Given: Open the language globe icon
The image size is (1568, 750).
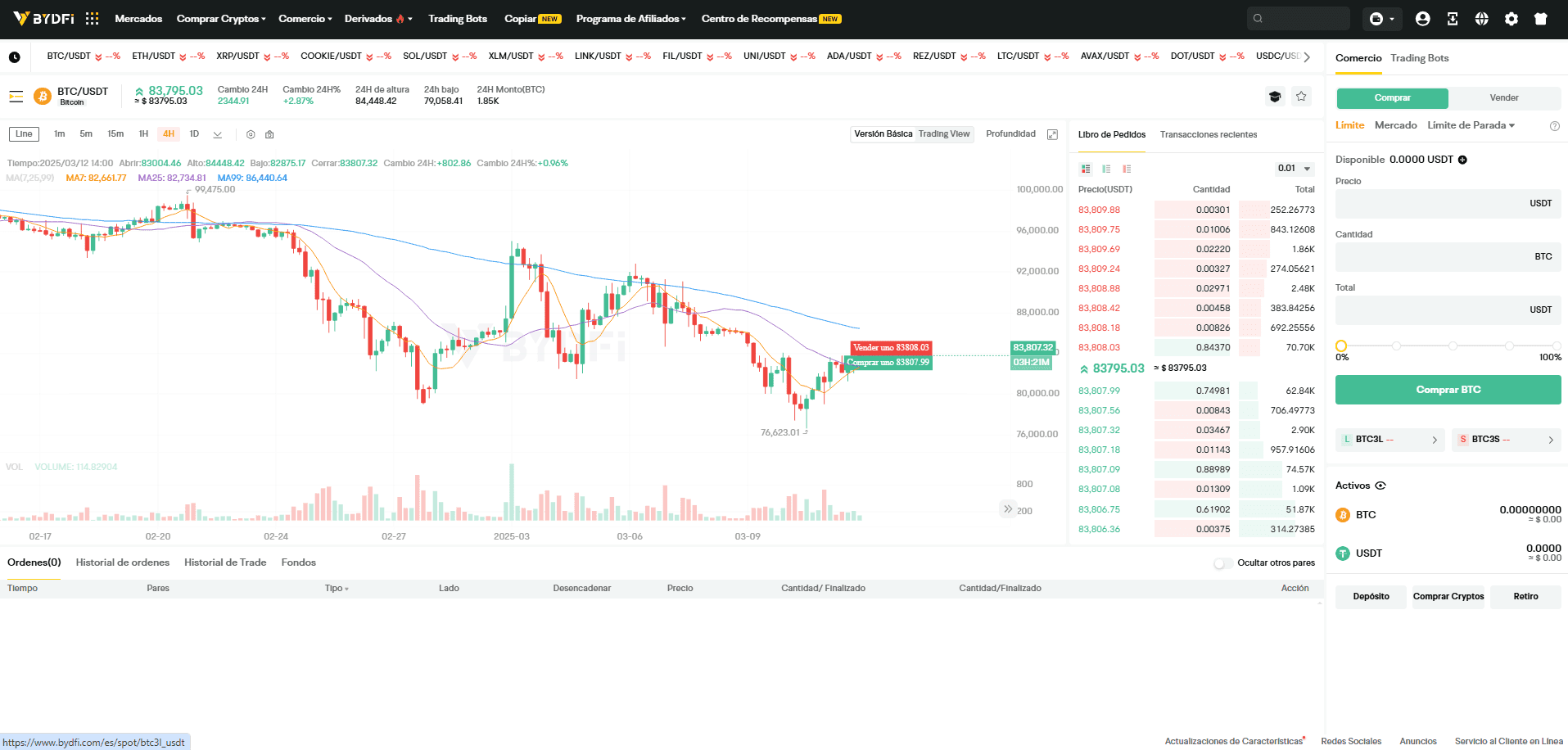Looking at the screenshot, I should [x=1482, y=18].
